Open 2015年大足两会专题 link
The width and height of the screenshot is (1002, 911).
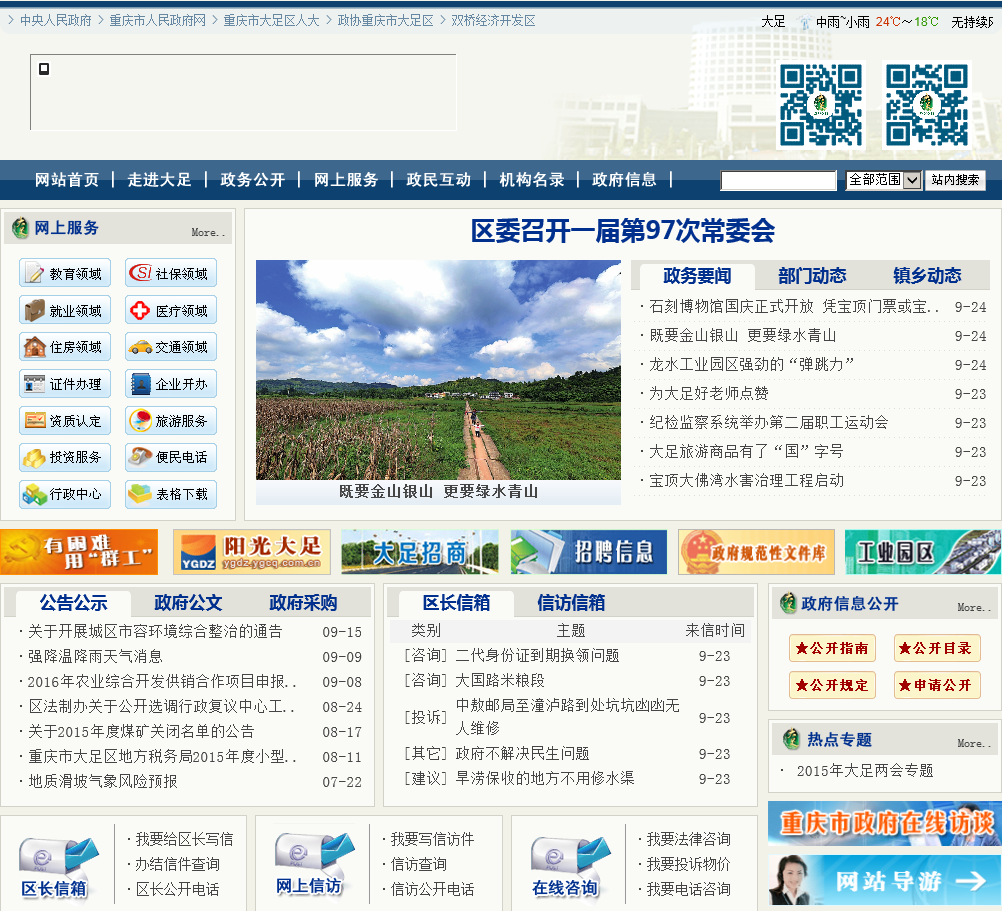tap(865, 770)
